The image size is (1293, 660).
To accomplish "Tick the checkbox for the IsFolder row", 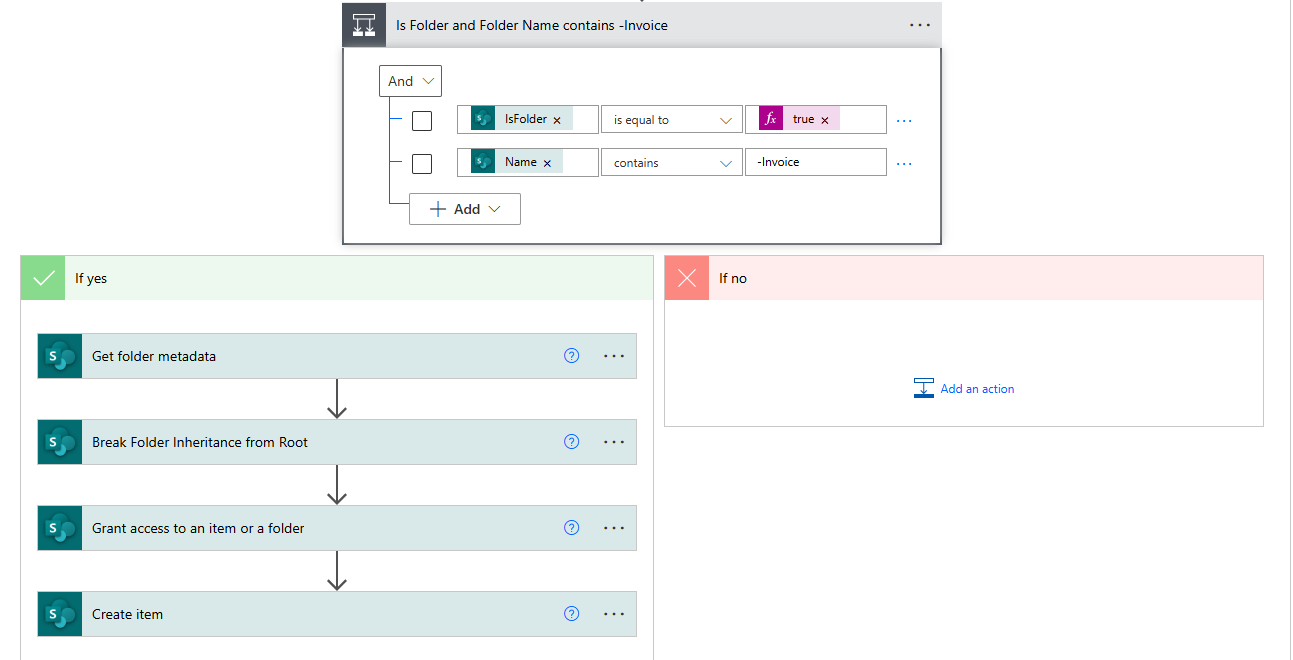I will pyautogui.click(x=422, y=120).
